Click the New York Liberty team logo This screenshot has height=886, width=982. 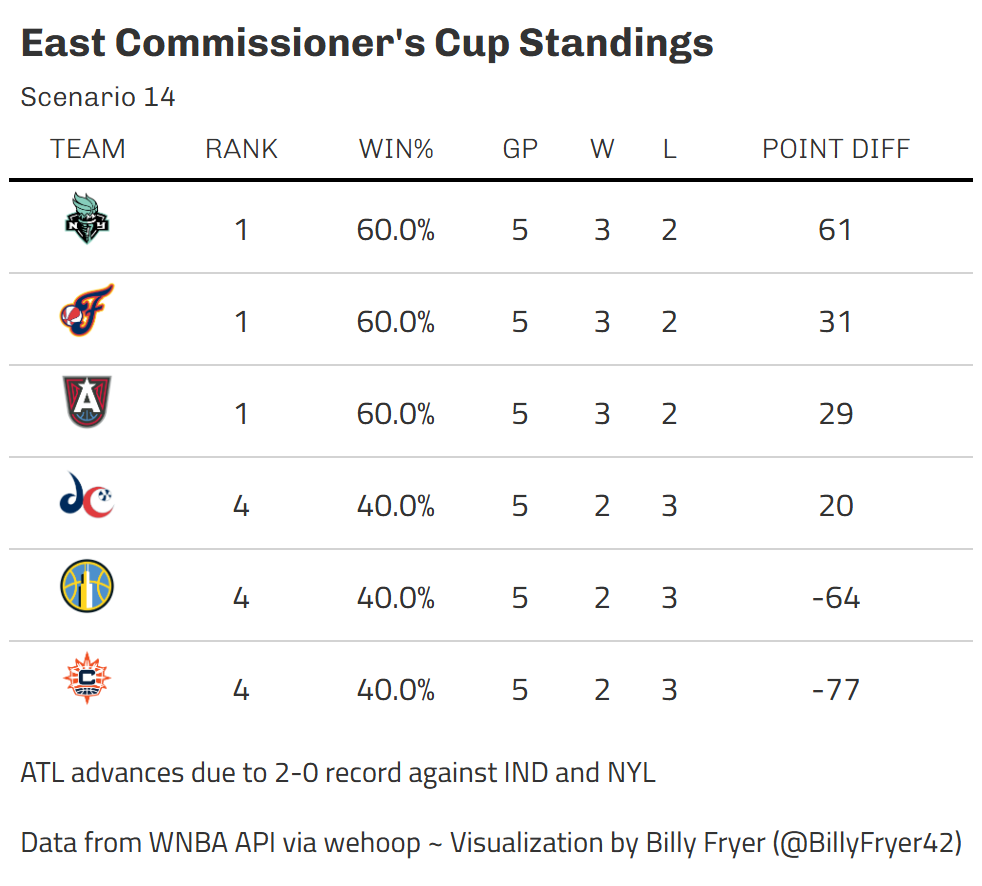87,221
